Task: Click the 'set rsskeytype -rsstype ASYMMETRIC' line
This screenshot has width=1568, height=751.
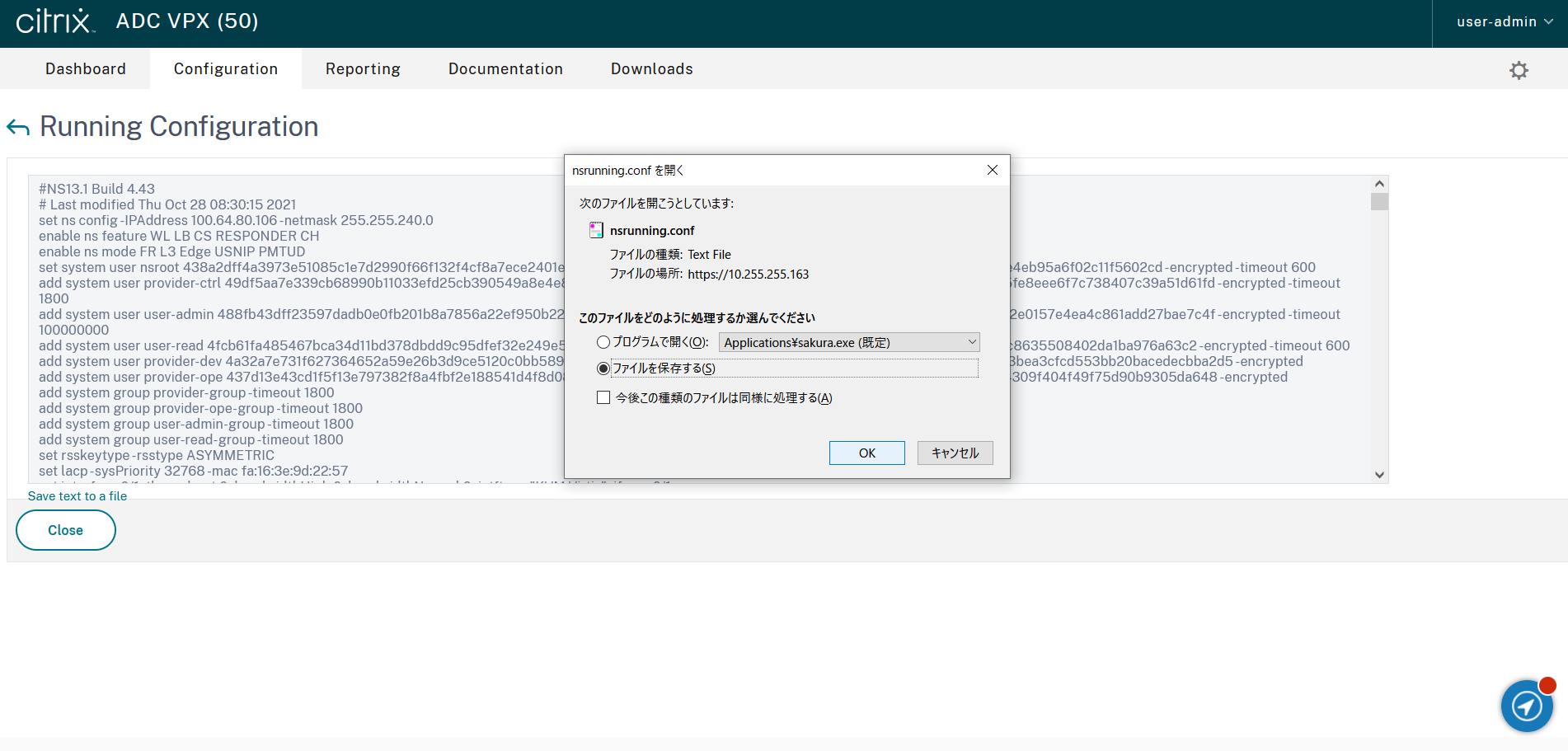Action: [157, 455]
